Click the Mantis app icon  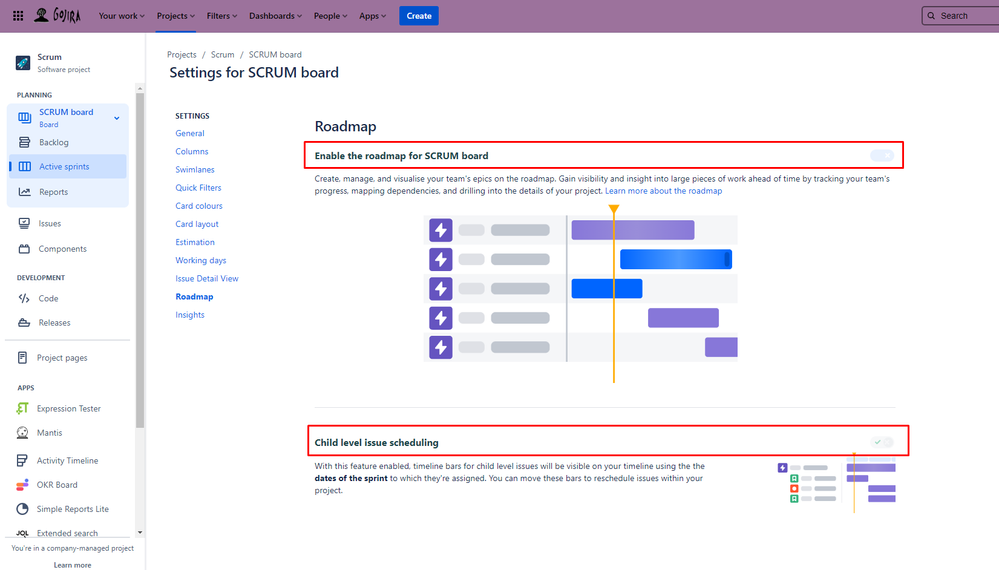pyautogui.click(x=22, y=433)
